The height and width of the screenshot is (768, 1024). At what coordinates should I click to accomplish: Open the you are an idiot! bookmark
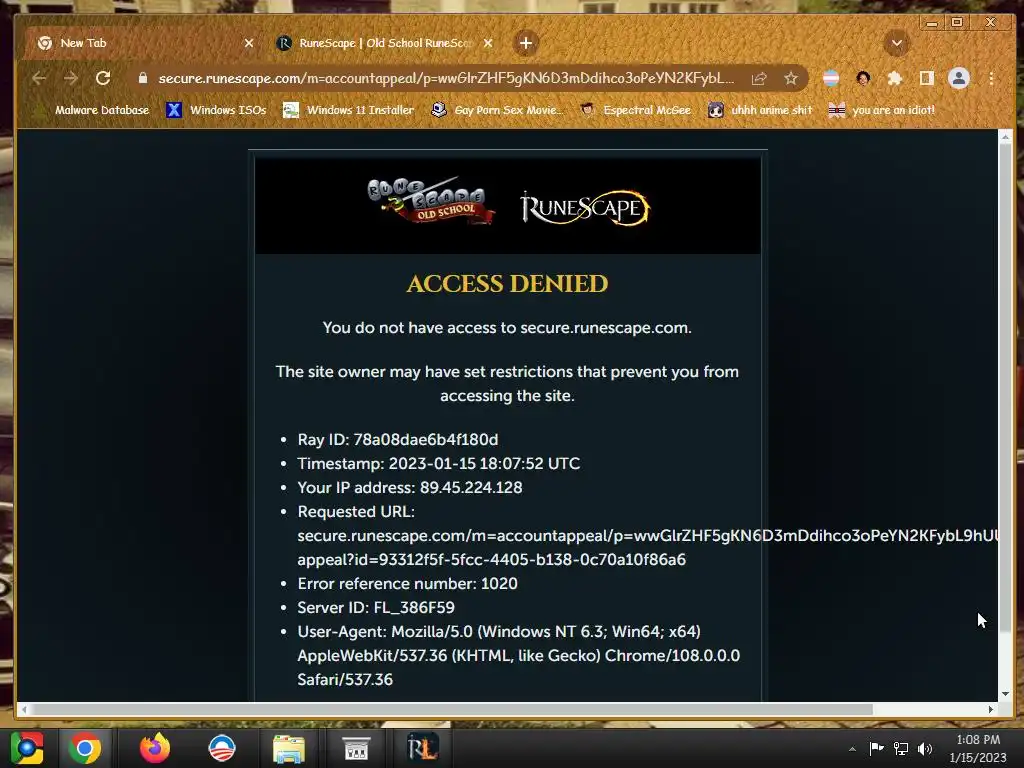pyautogui.click(x=881, y=110)
